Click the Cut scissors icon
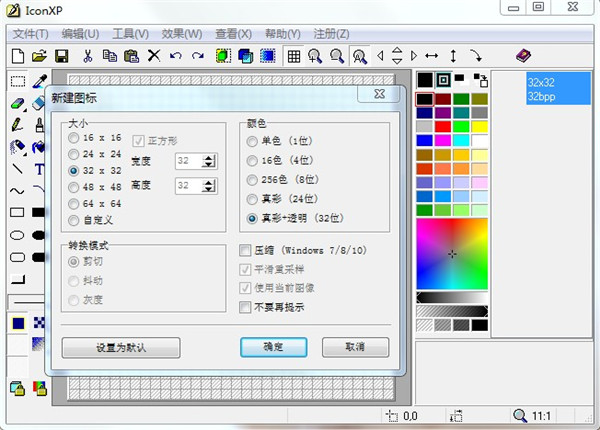This screenshot has width=600, height=430. [88, 56]
